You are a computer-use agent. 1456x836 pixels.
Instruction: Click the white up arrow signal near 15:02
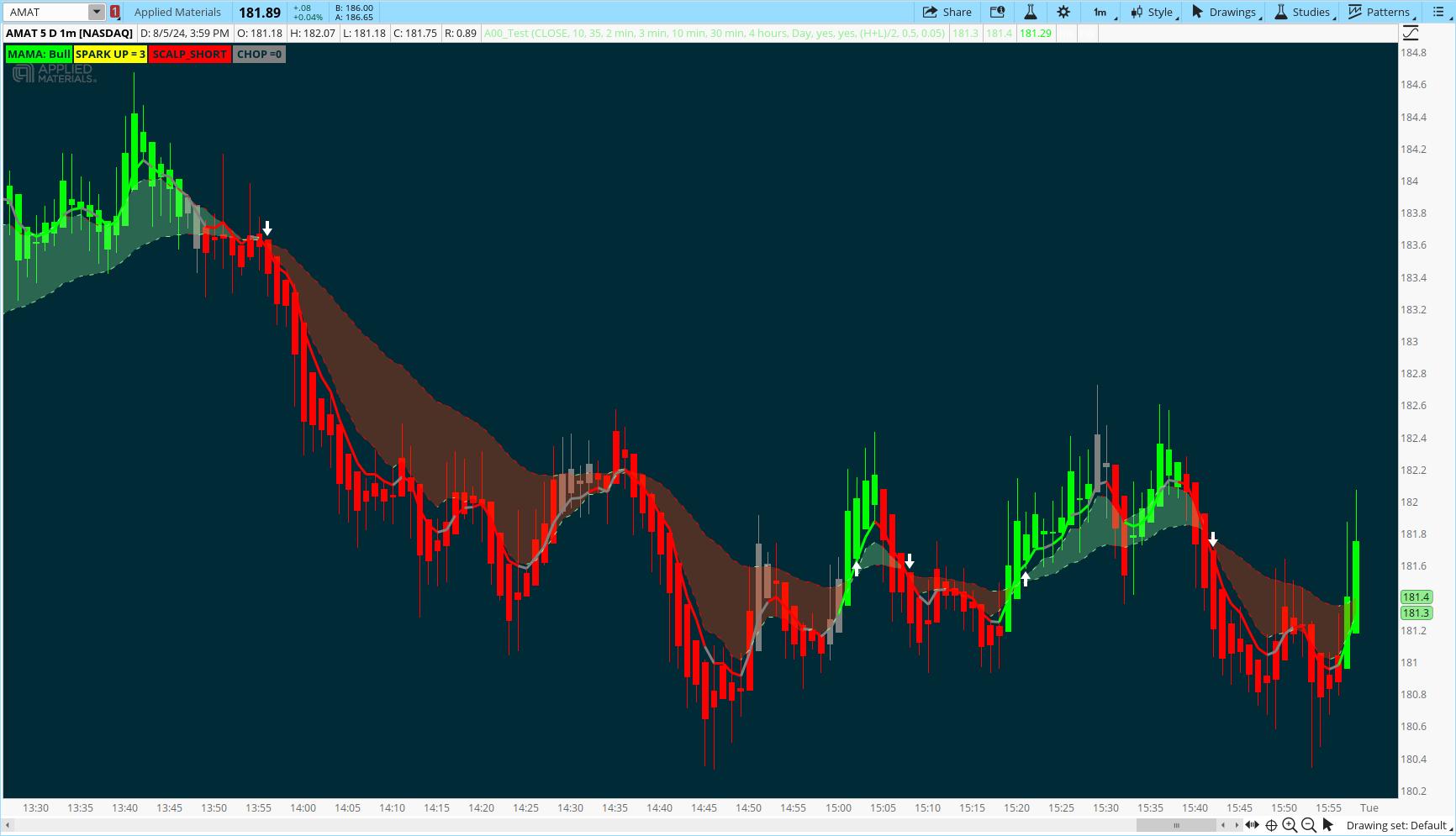[856, 569]
